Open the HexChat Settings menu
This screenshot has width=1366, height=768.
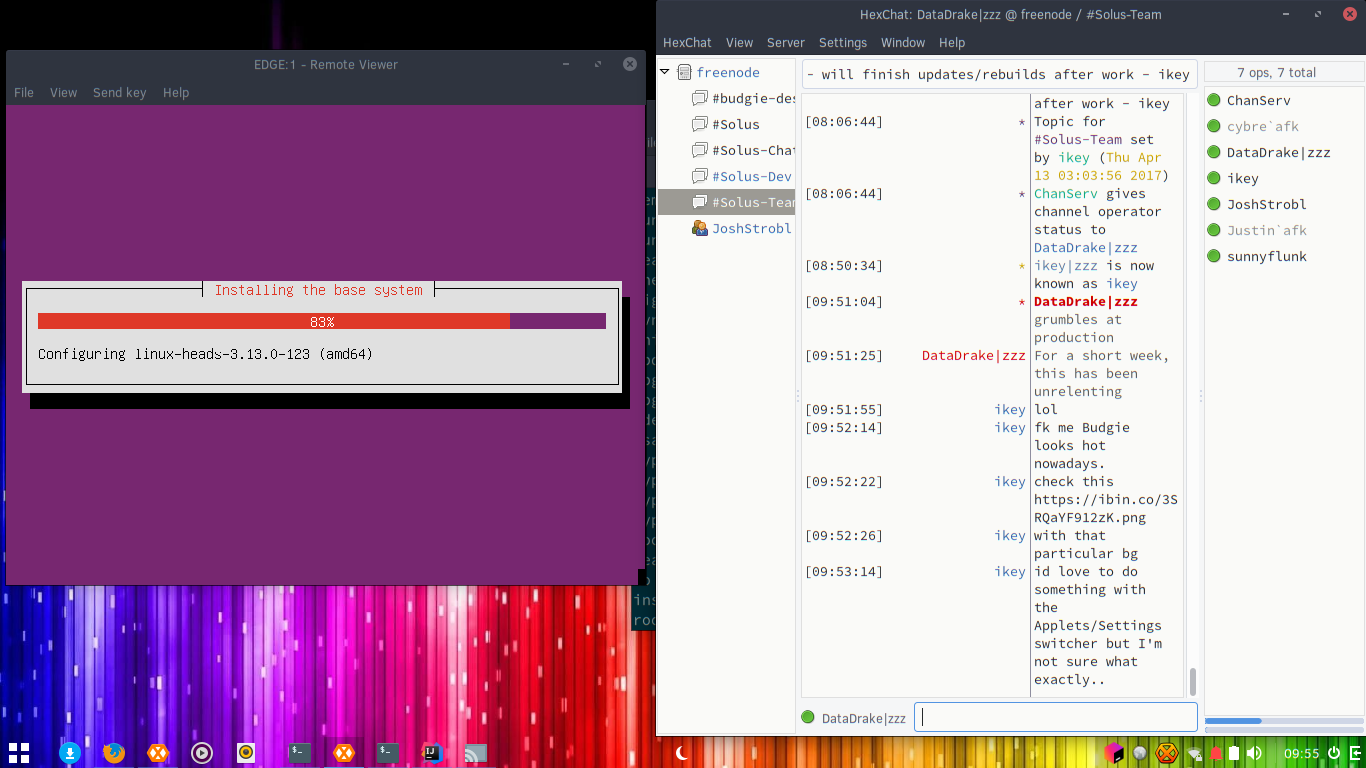click(843, 43)
